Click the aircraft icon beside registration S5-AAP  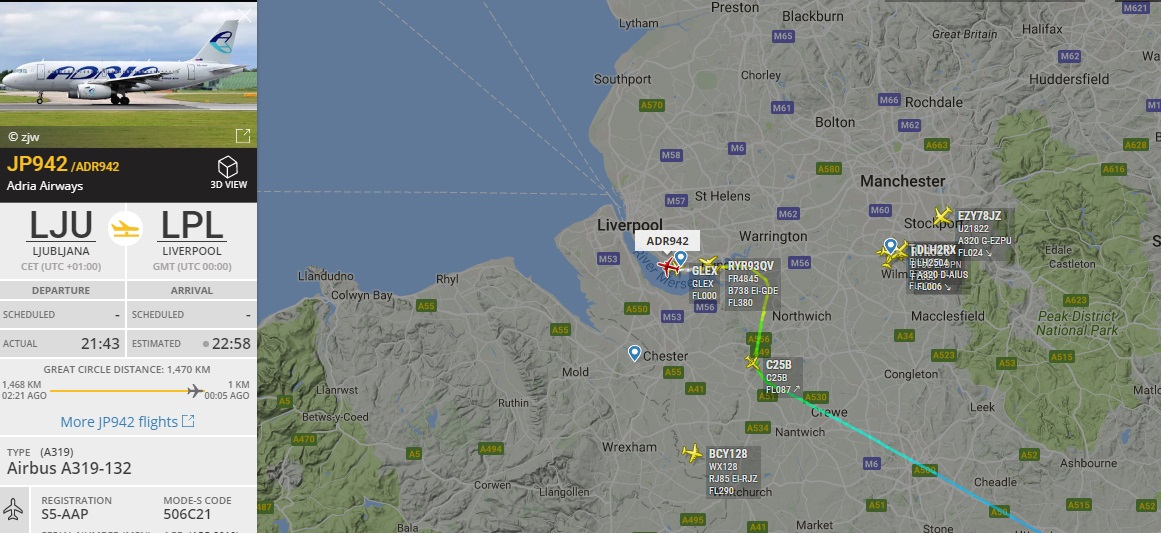13,509
